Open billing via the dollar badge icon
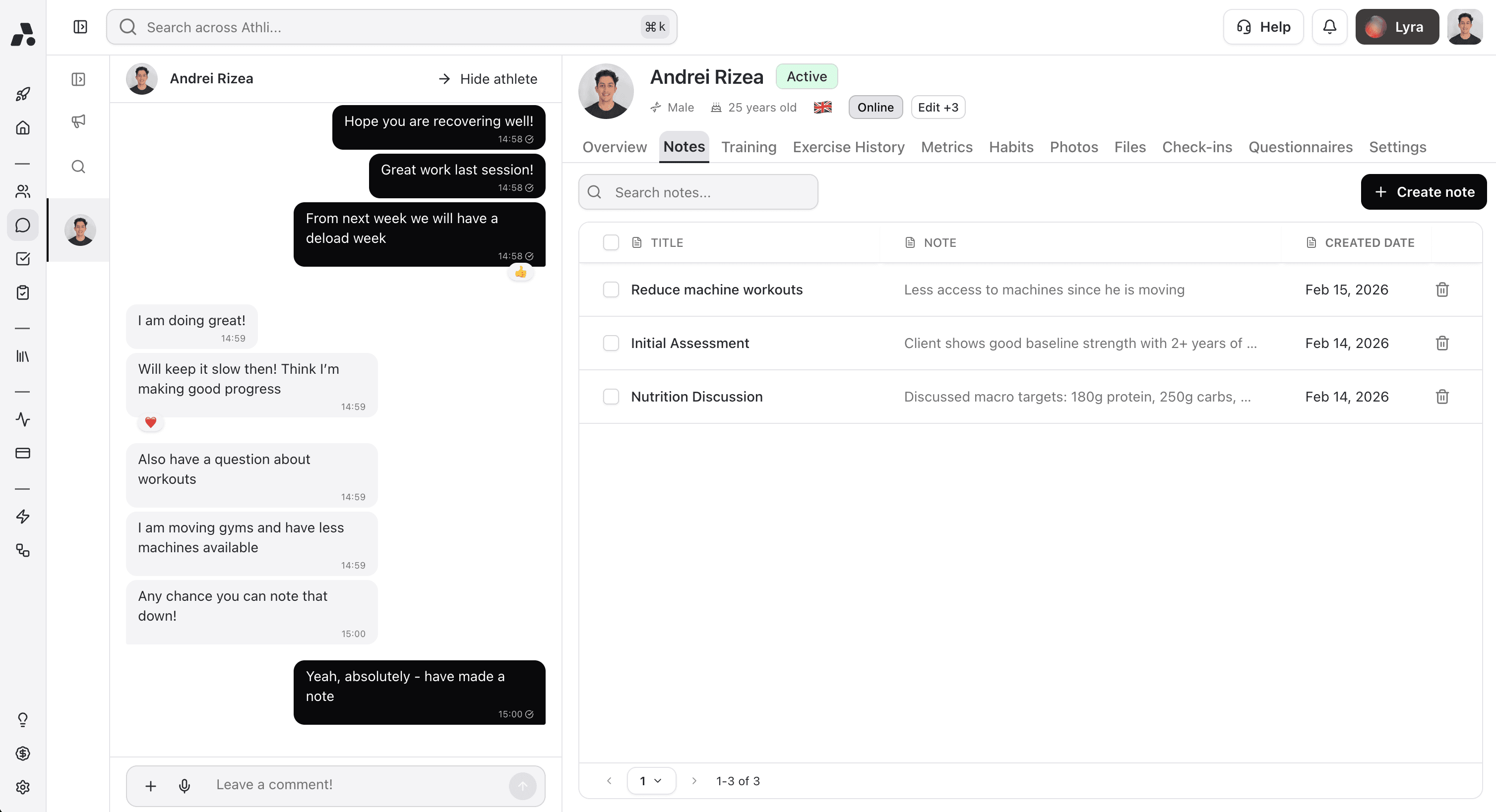1496x812 pixels. (23, 754)
